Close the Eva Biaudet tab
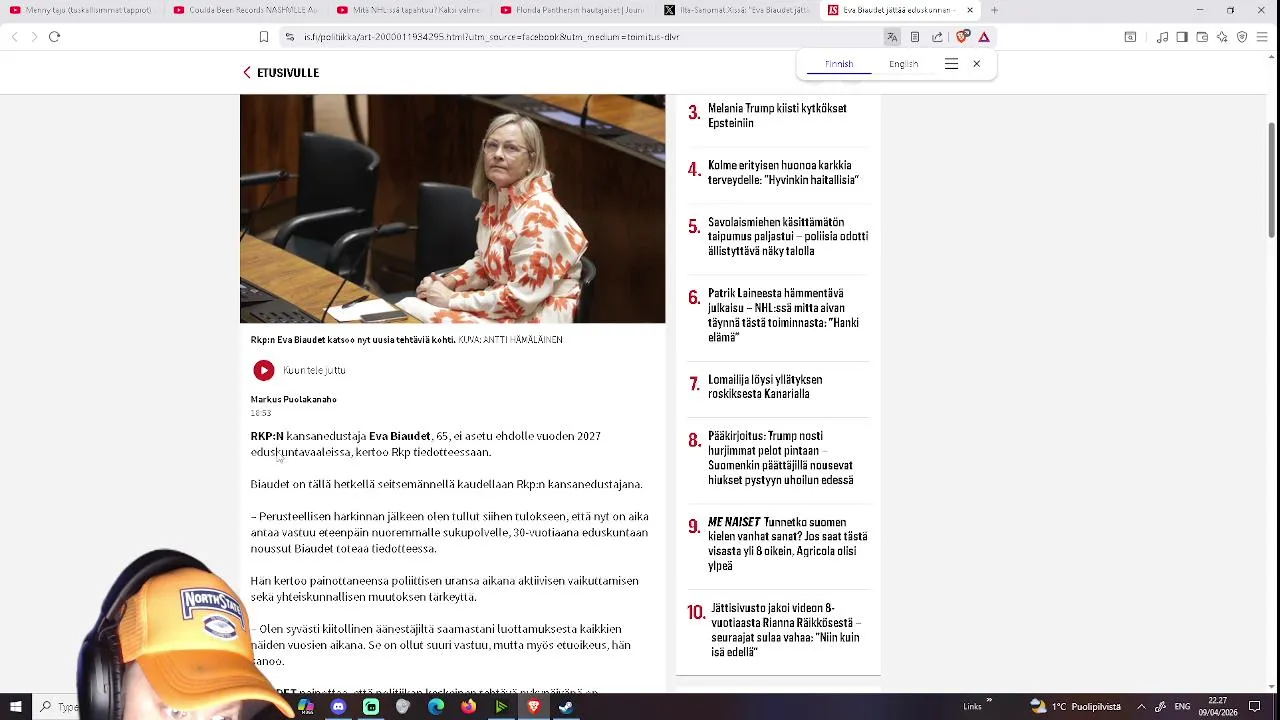Viewport: 1280px width, 720px height. coord(969,10)
